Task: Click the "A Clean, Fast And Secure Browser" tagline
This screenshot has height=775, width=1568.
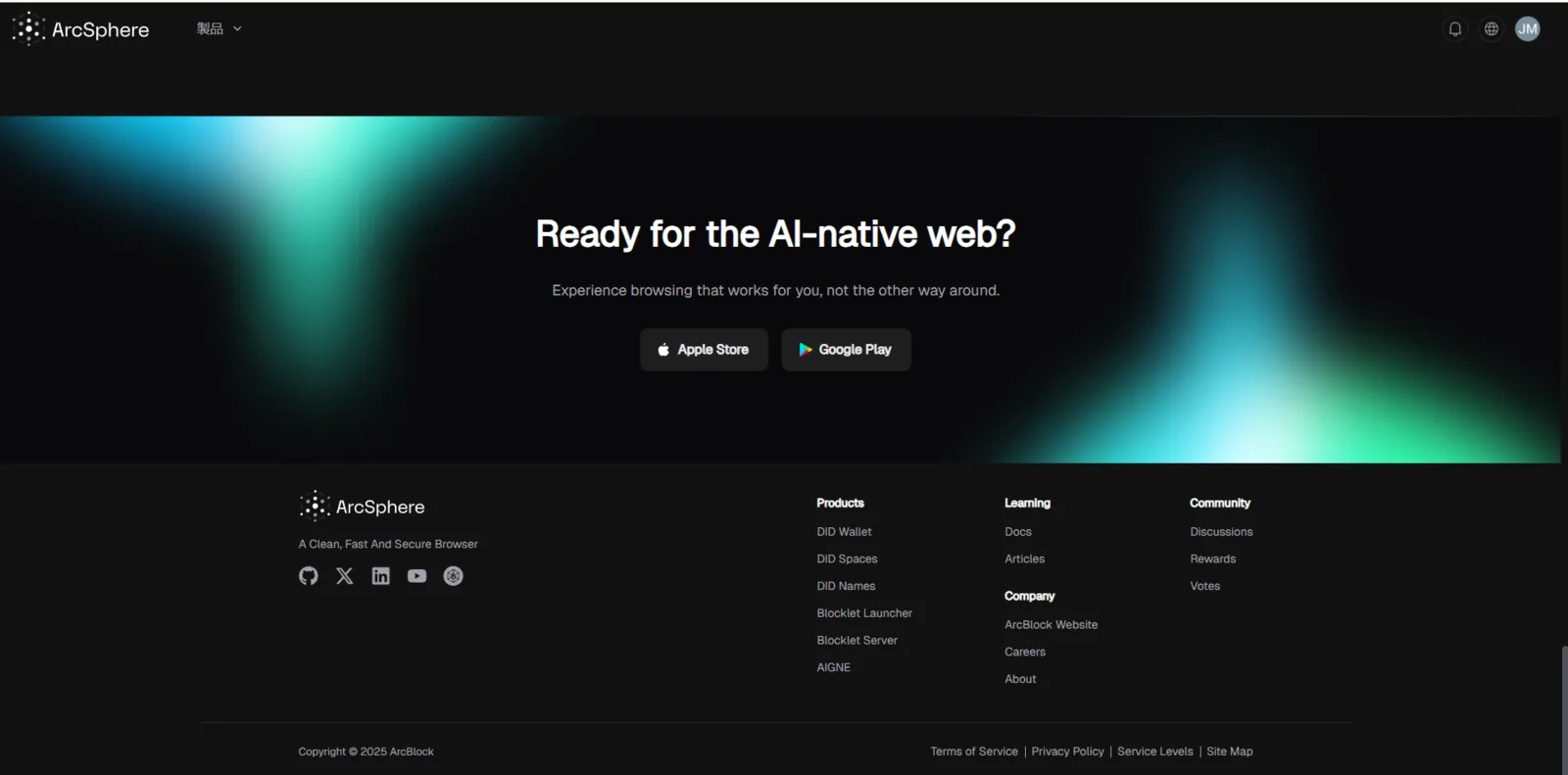Action: click(x=388, y=544)
